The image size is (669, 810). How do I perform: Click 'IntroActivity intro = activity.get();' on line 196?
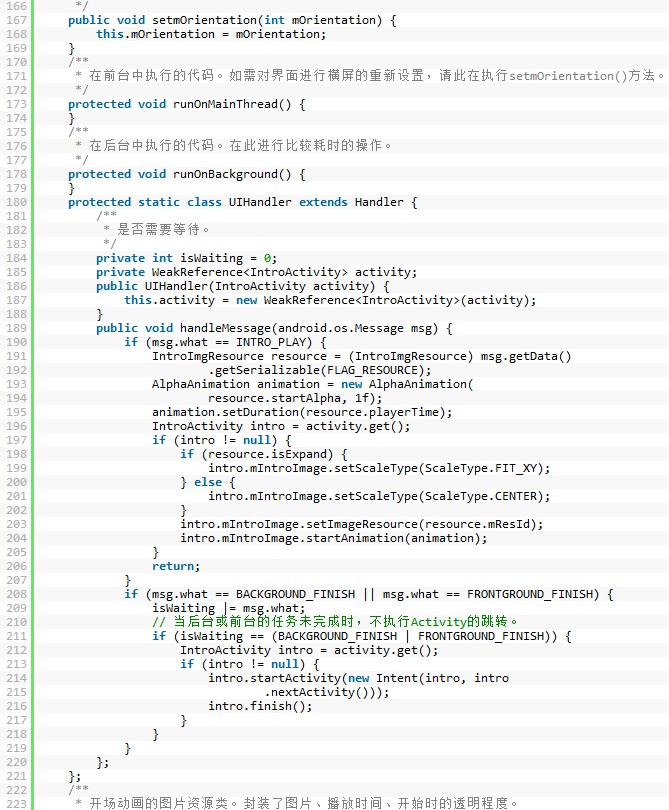click(x=281, y=426)
